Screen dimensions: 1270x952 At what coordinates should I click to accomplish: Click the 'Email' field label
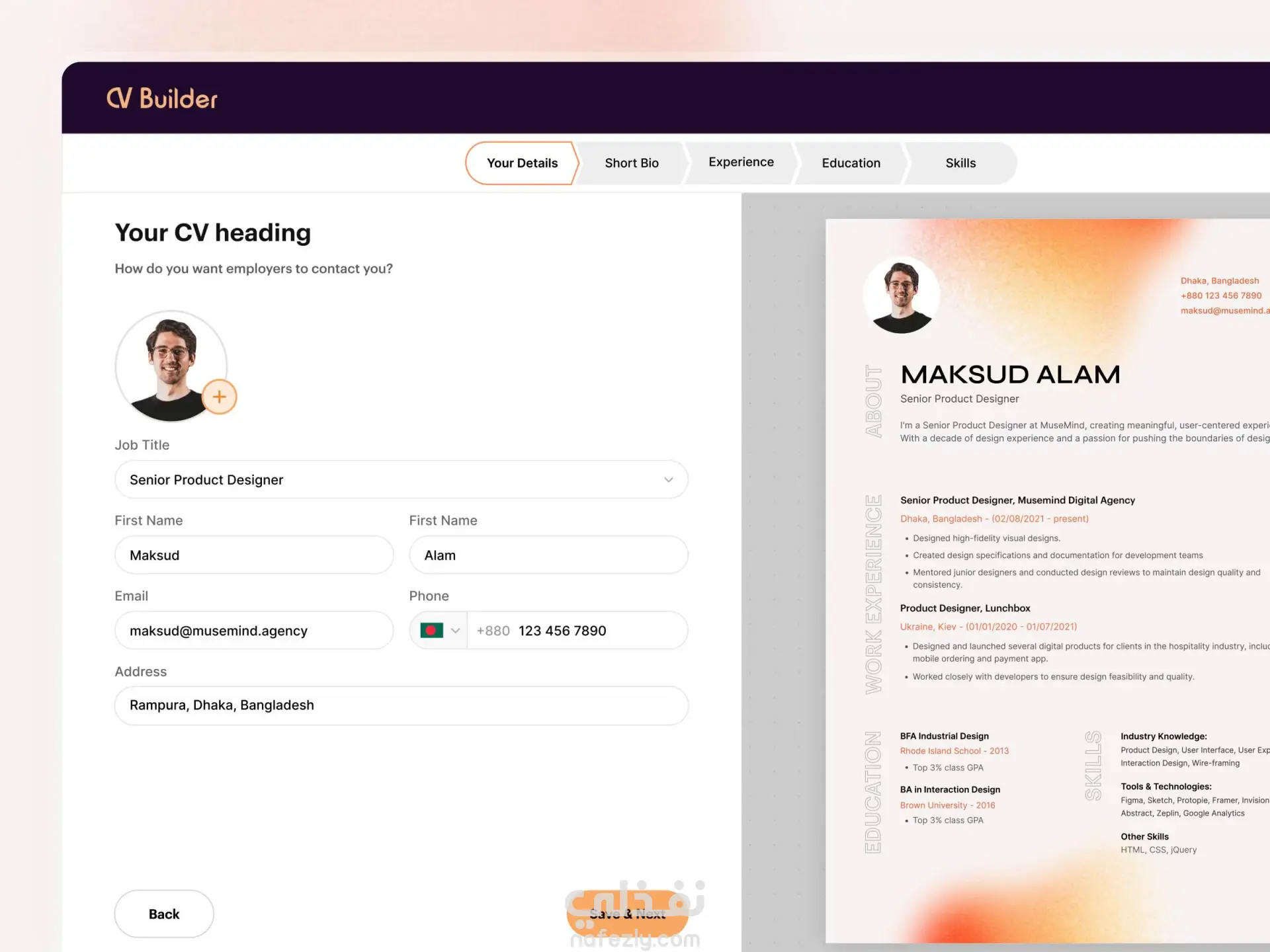click(132, 596)
